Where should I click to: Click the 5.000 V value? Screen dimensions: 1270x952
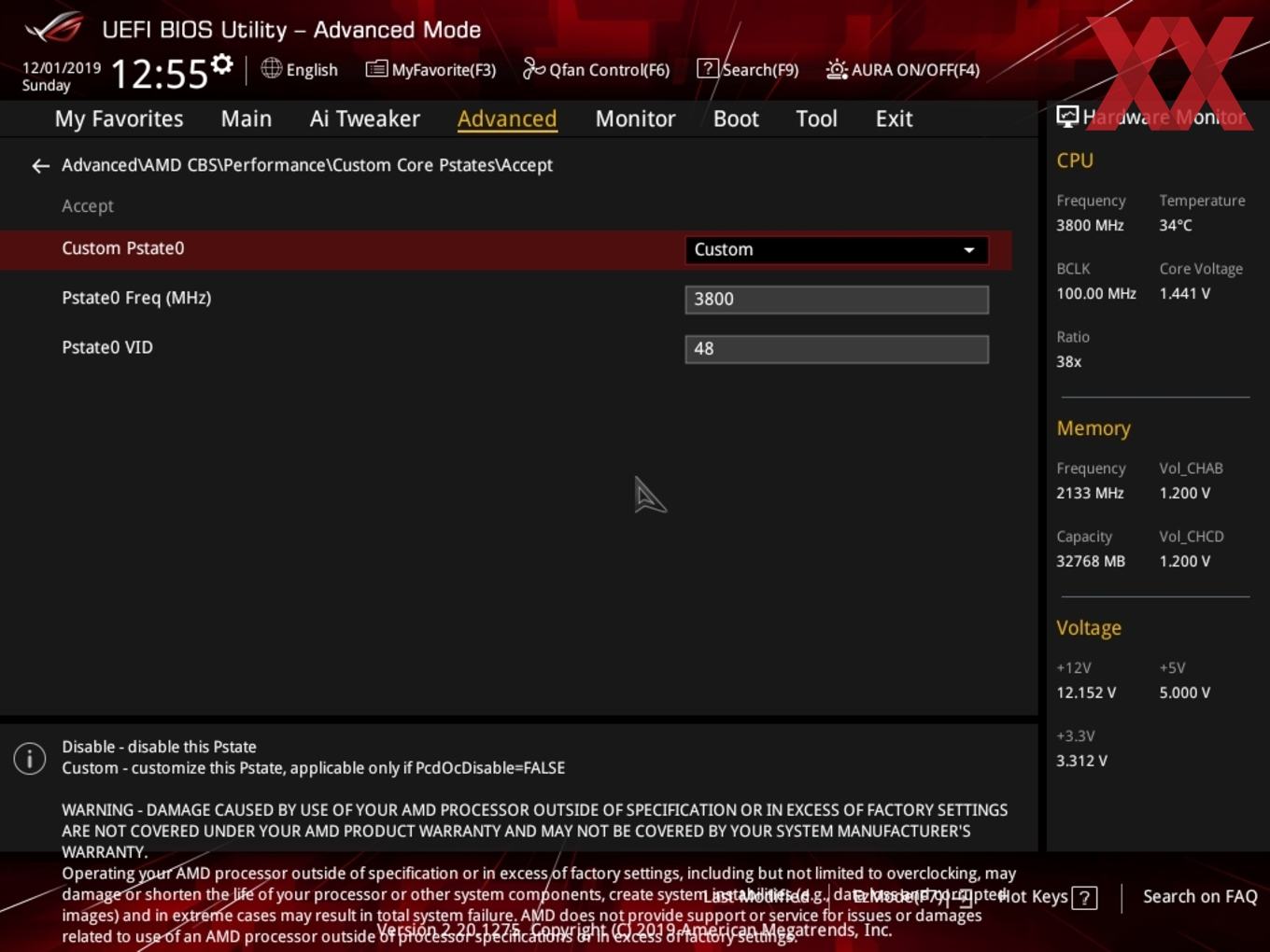point(1184,693)
